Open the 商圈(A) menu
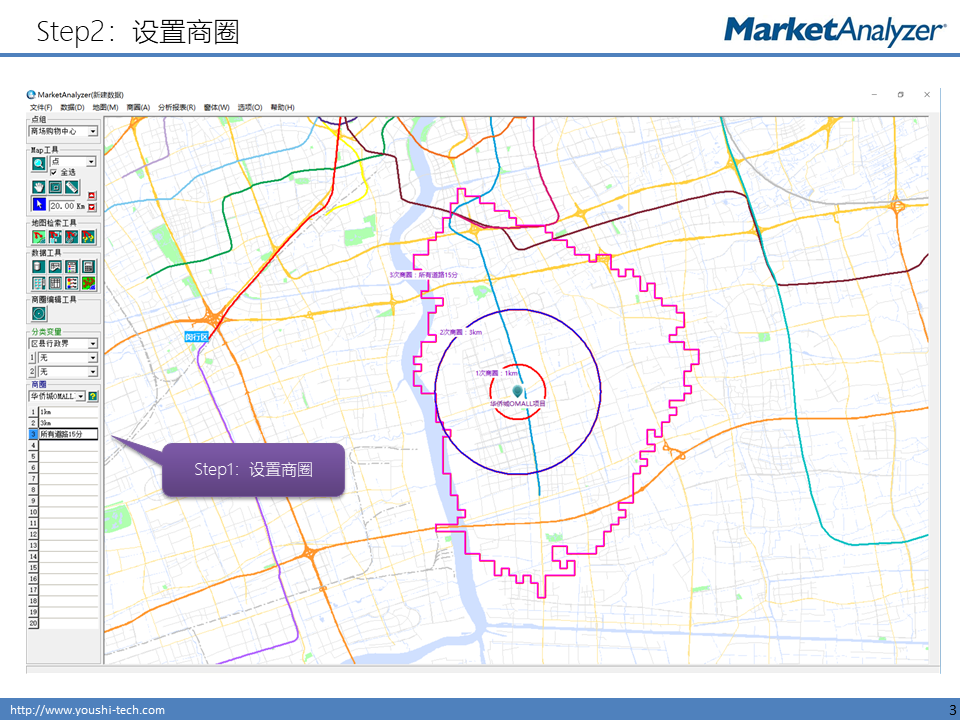960x720 pixels. [x=138, y=107]
